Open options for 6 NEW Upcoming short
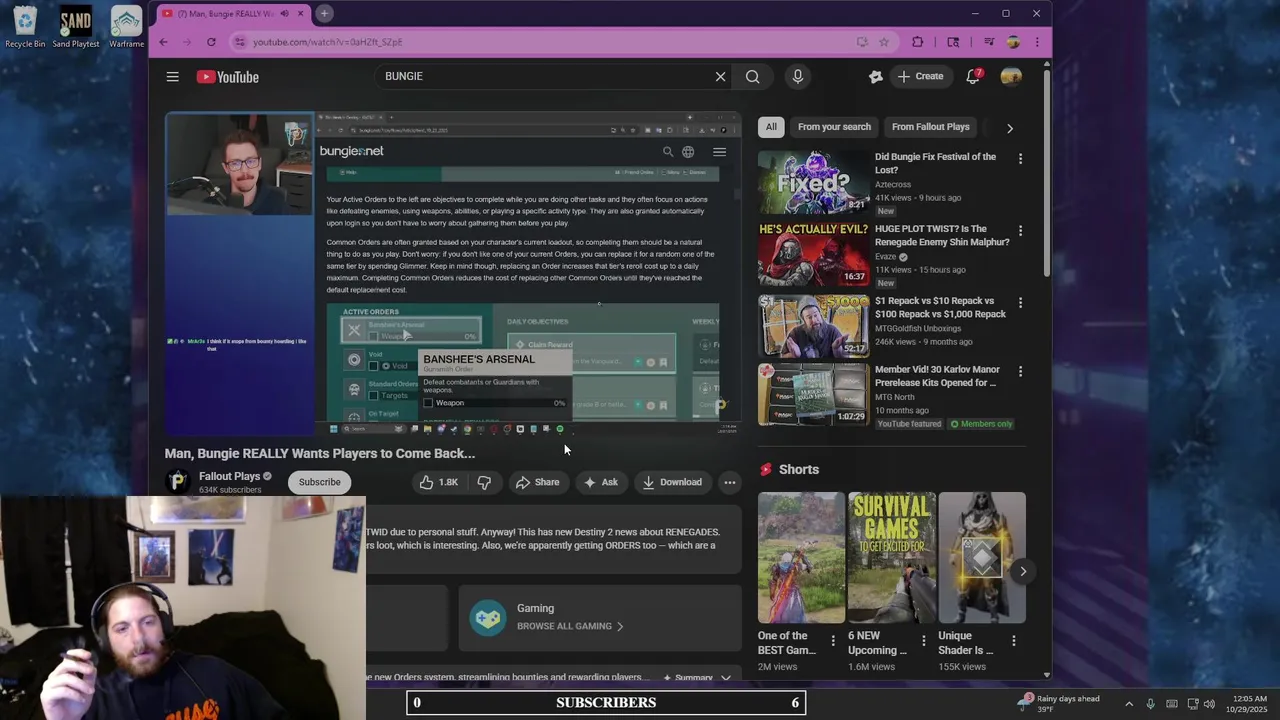 [923, 640]
